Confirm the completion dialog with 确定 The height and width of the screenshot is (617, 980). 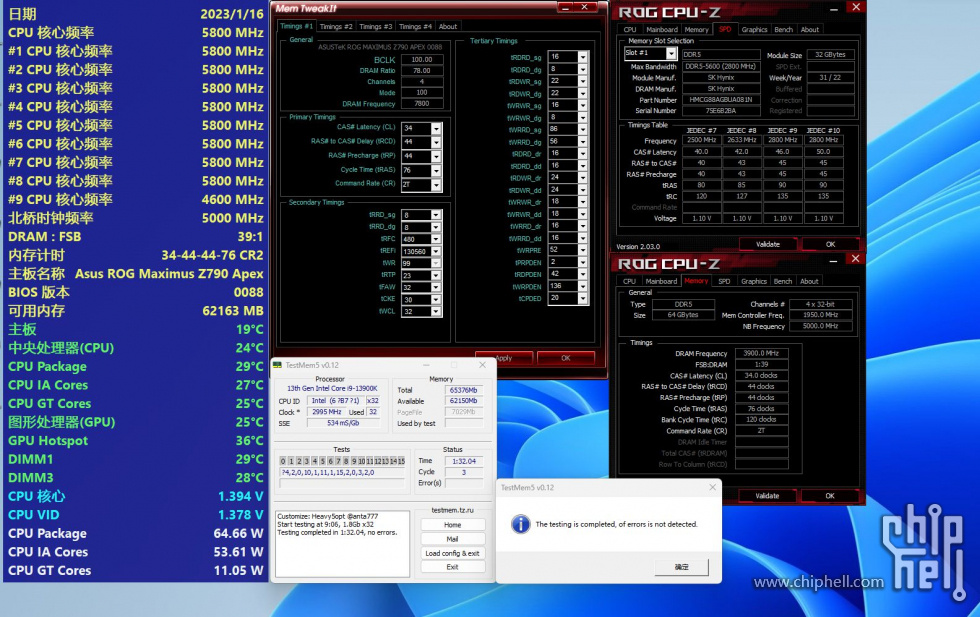682,567
